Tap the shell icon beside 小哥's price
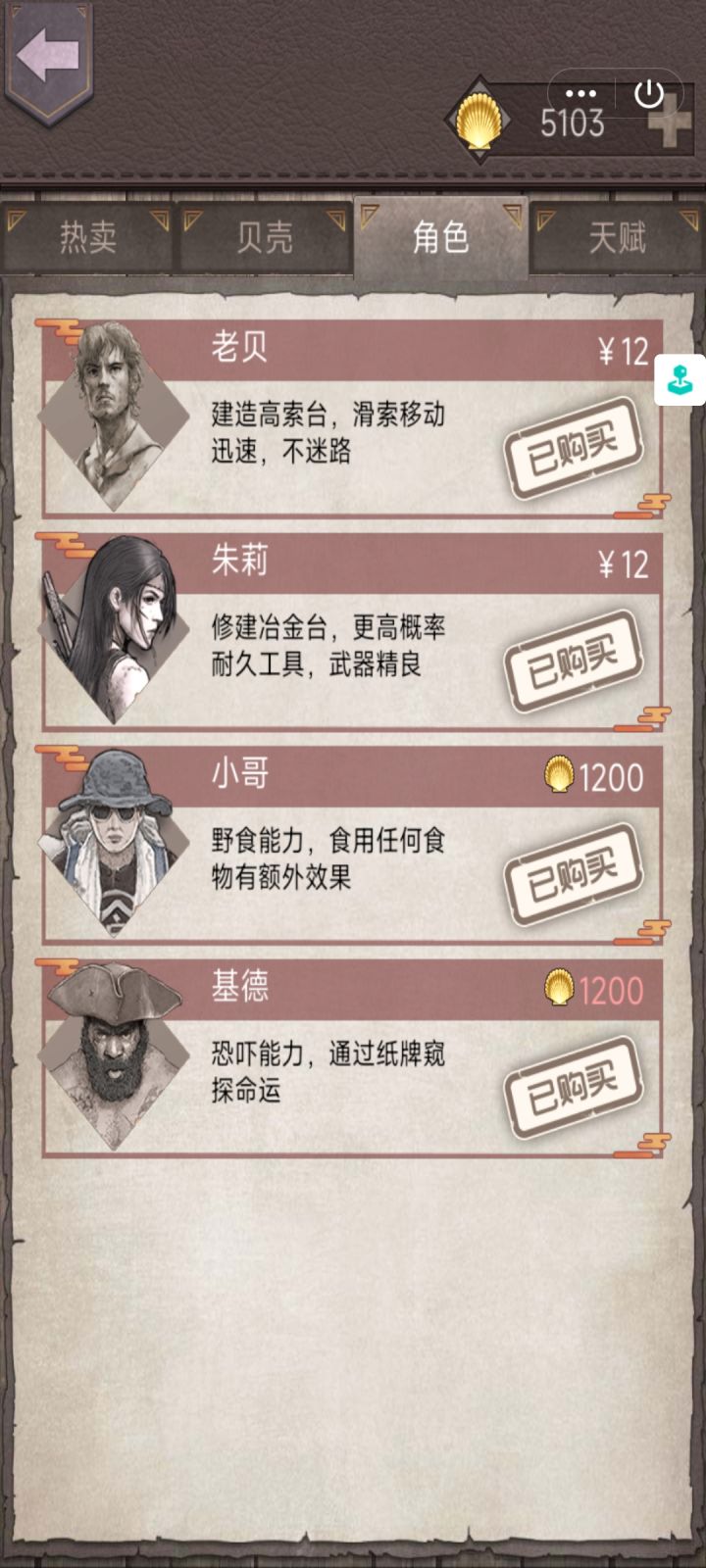The height and width of the screenshot is (1568, 706). click(x=559, y=776)
